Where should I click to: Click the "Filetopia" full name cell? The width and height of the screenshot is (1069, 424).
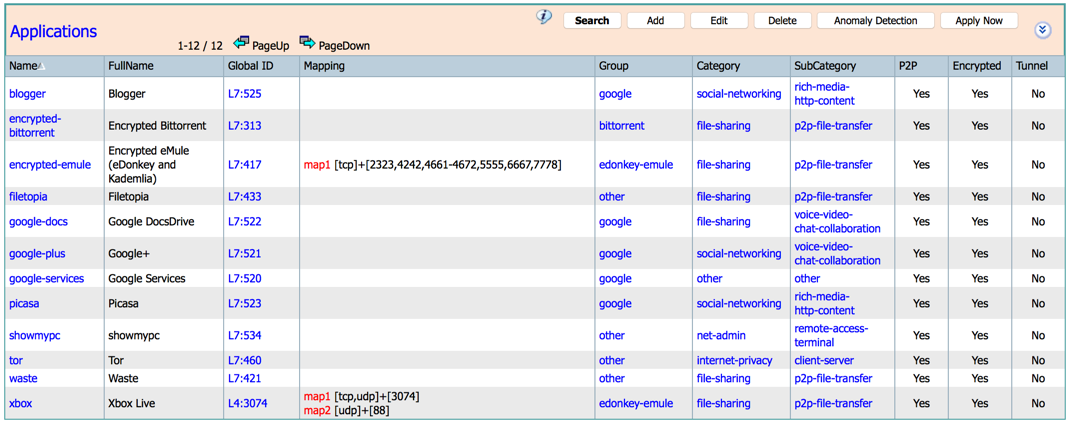128,196
